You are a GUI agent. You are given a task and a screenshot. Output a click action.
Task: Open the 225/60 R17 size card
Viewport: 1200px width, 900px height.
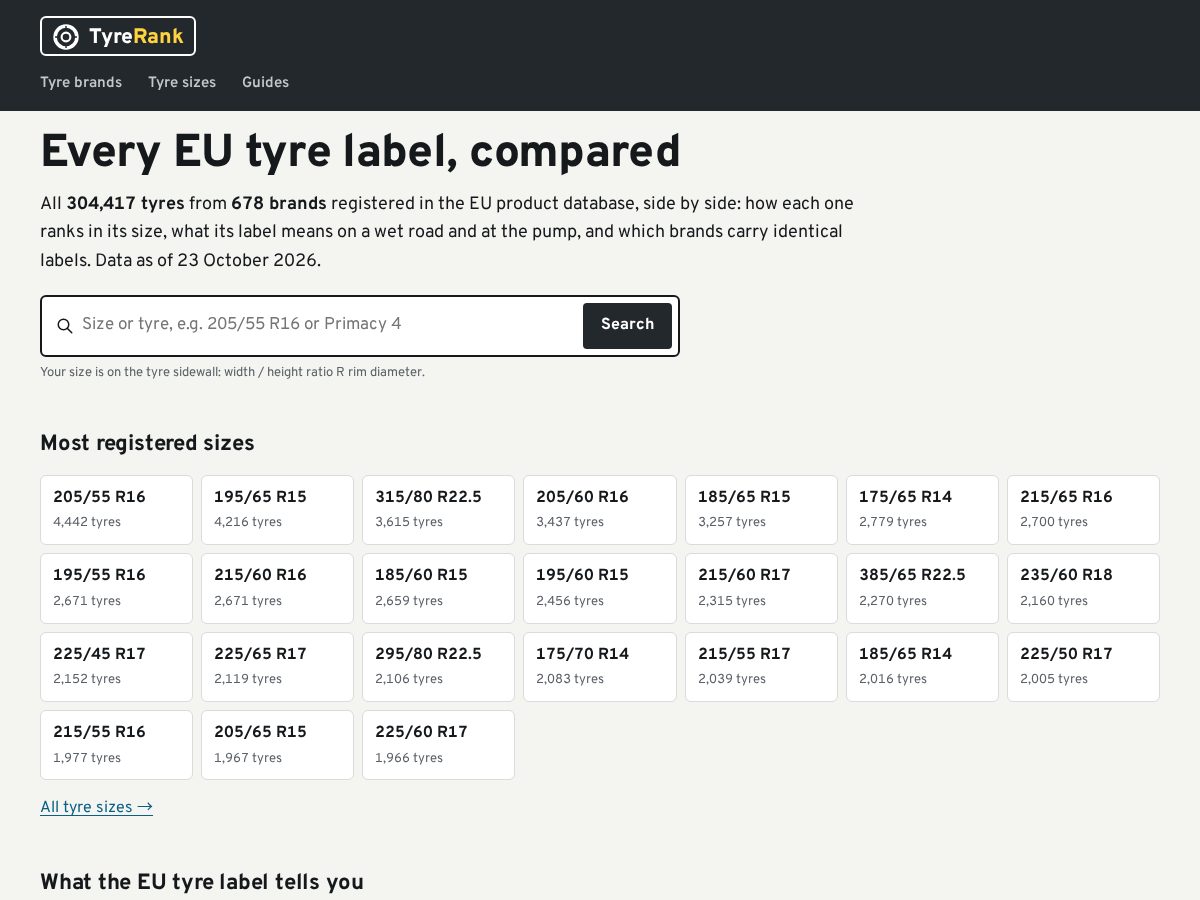point(438,745)
